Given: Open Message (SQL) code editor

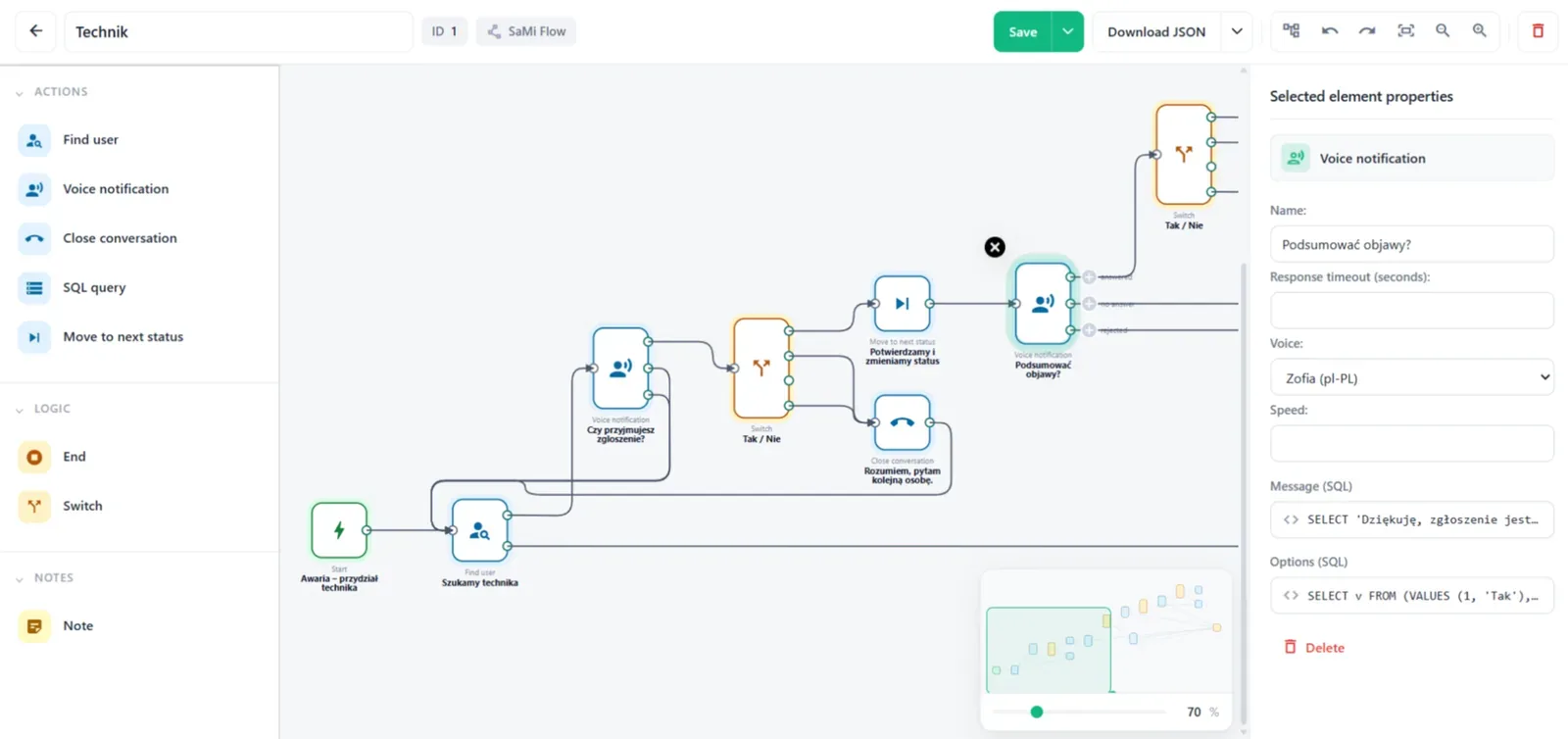Looking at the screenshot, I should (x=1412, y=519).
